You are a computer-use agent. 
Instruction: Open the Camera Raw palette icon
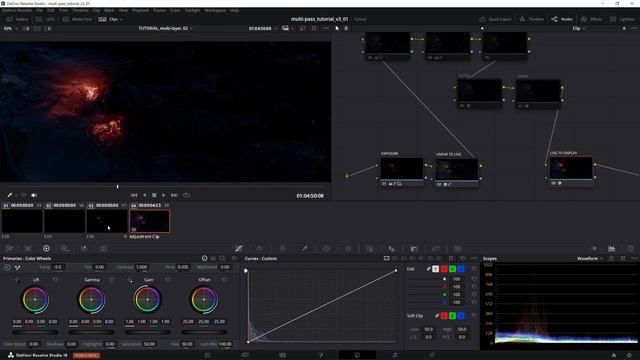9,248
